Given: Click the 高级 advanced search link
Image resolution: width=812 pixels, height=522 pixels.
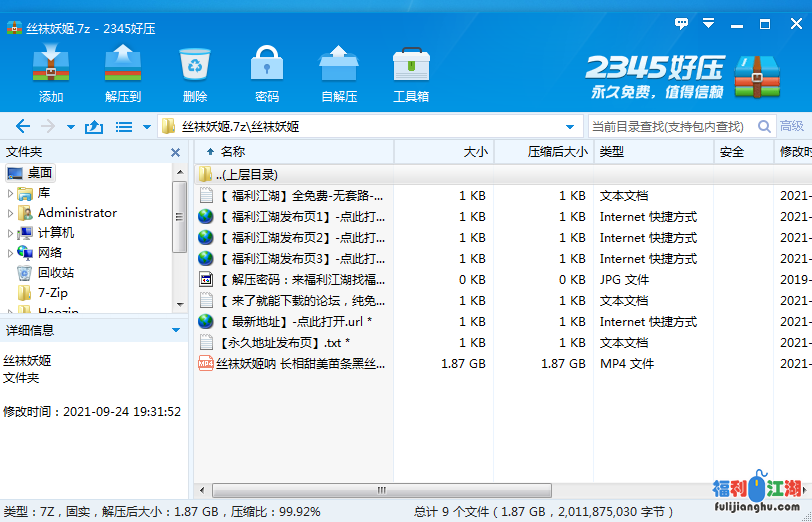Looking at the screenshot, I should [x=792, y=127].
